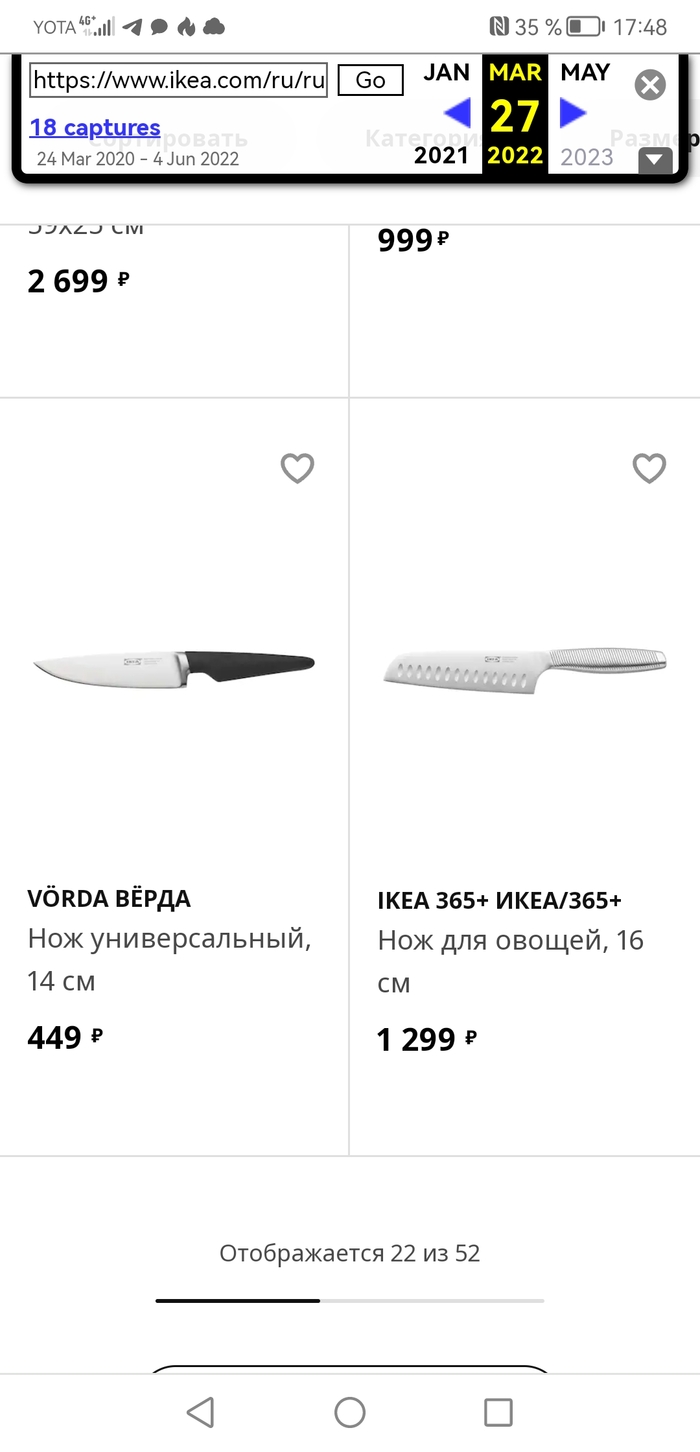This screenshot has width=700, height=1452.
Task: Open the IKEA 365+ ИКЕА/365+ product title
Action: [499, 900]
